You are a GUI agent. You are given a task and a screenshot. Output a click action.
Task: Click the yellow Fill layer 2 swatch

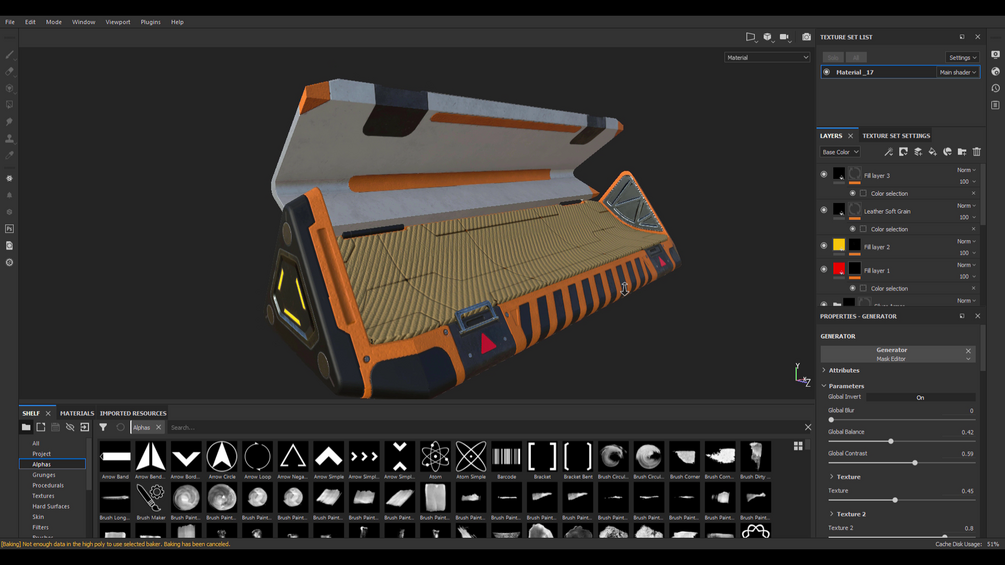[838, 245]
